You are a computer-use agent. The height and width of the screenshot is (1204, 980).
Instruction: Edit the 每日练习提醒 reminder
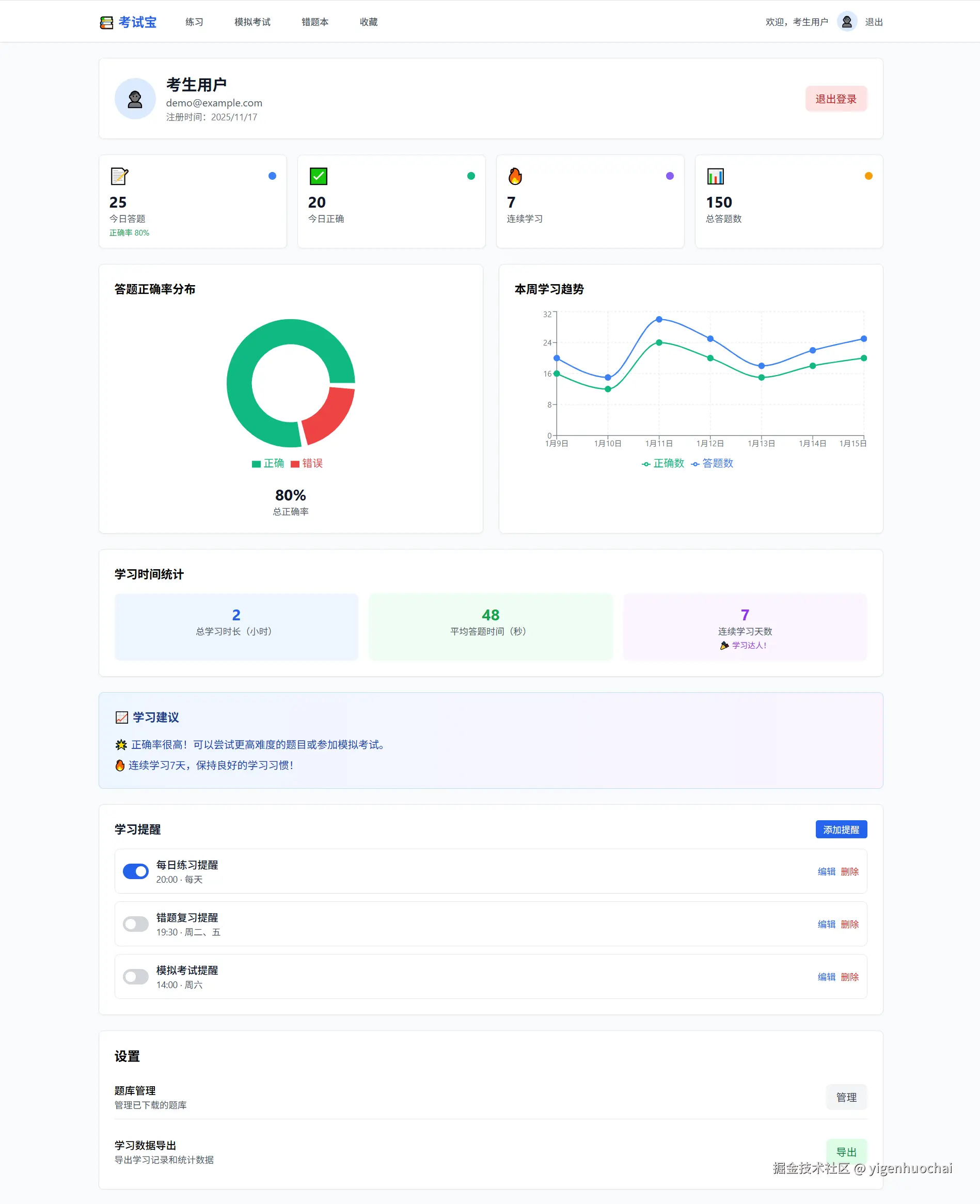[827, 871]
